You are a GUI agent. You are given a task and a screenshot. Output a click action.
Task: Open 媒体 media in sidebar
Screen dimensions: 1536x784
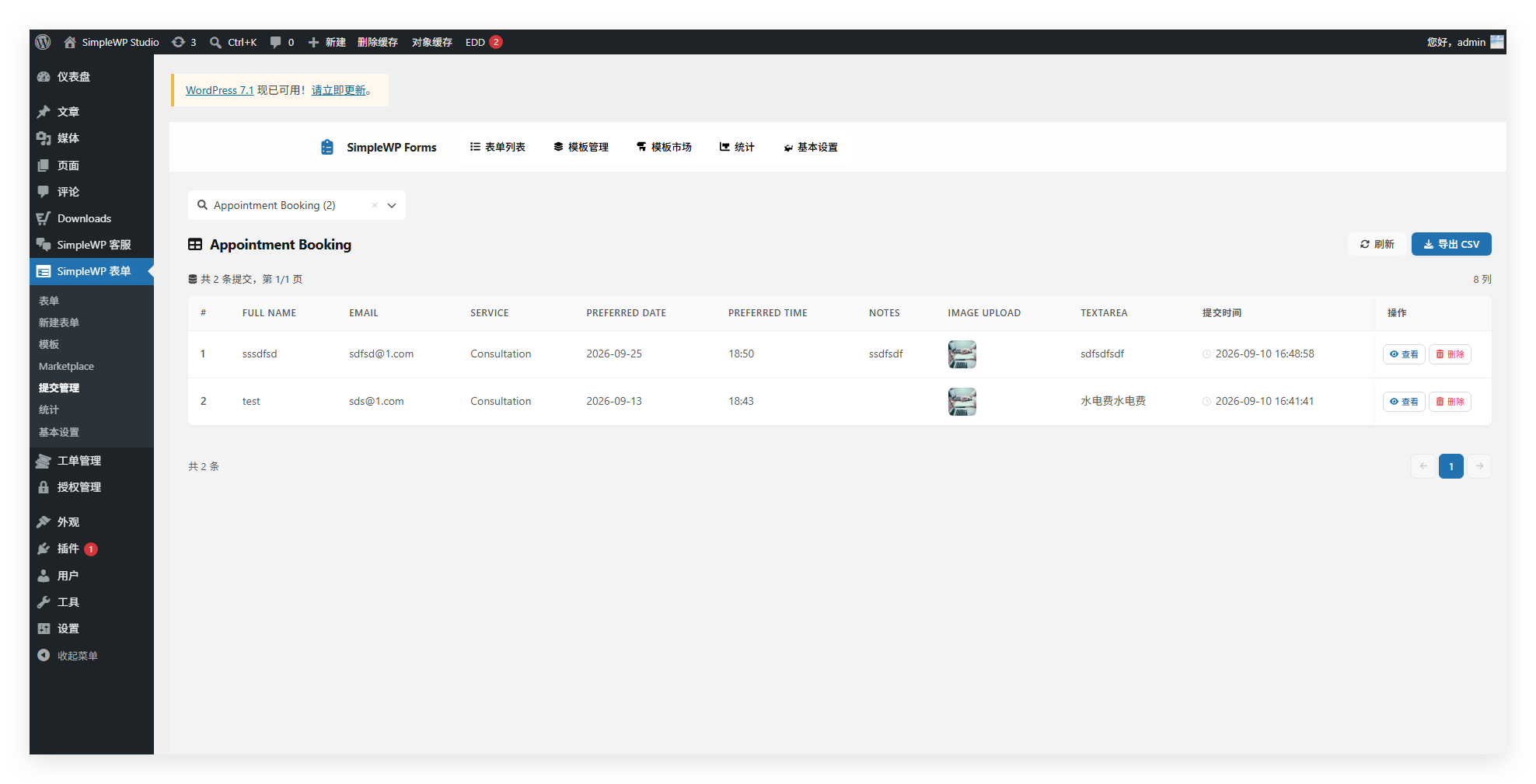point(92,138)
